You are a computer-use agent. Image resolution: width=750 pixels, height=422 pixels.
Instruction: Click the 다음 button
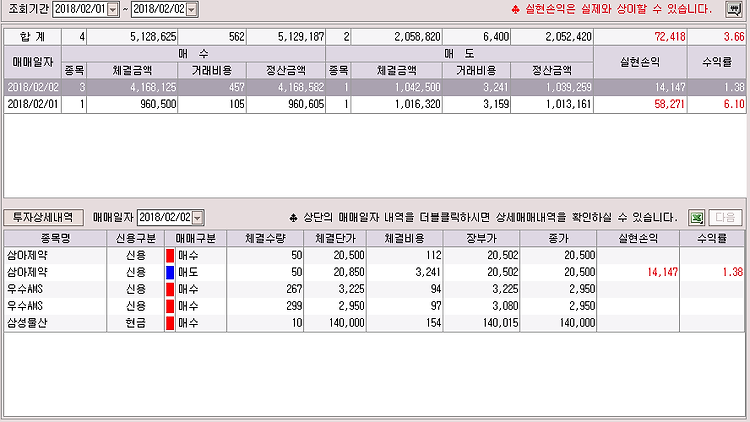pyautogui.click(x=725, y=218)
